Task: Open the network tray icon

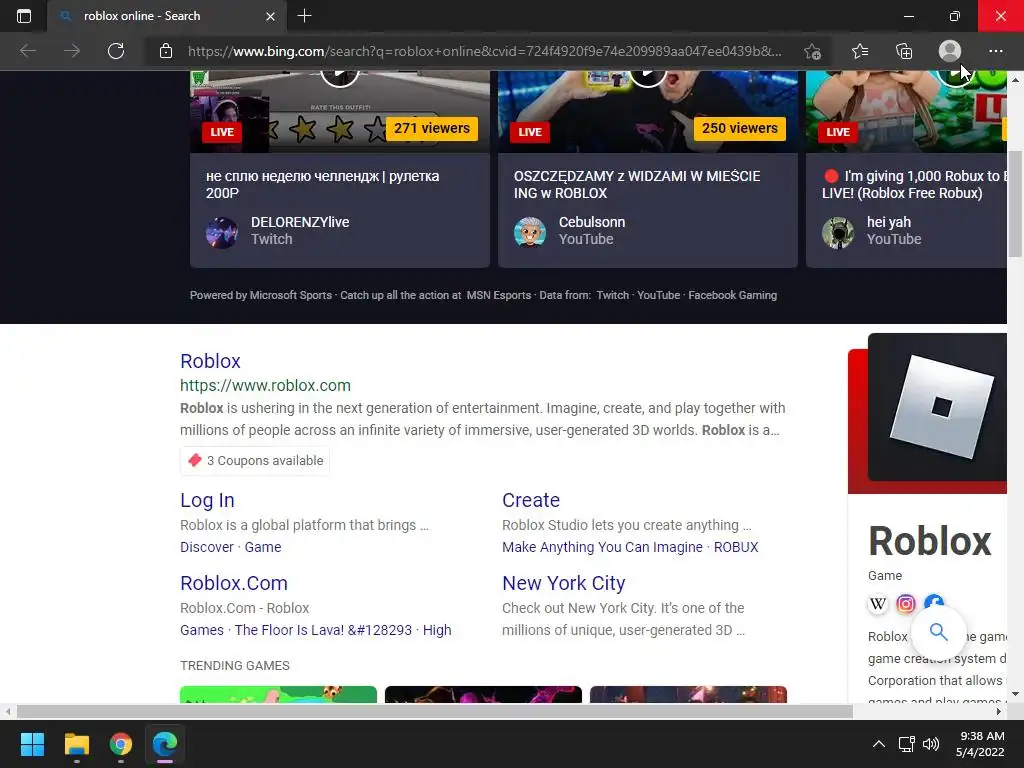Action: [906, 744]
